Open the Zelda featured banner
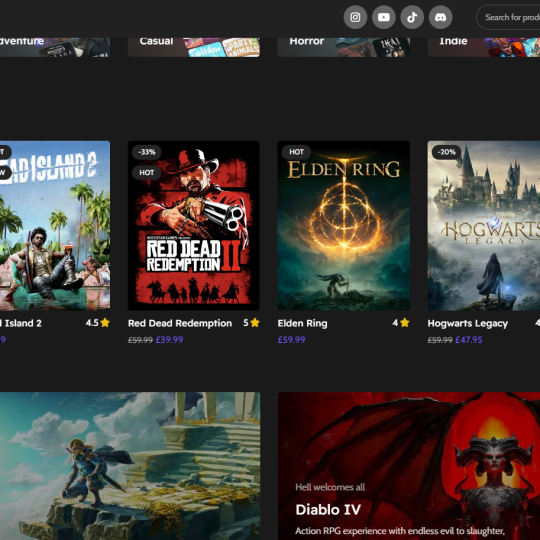The width and height of the screenshot is (540, 540). pyautogui.click(x=130, y=466)
